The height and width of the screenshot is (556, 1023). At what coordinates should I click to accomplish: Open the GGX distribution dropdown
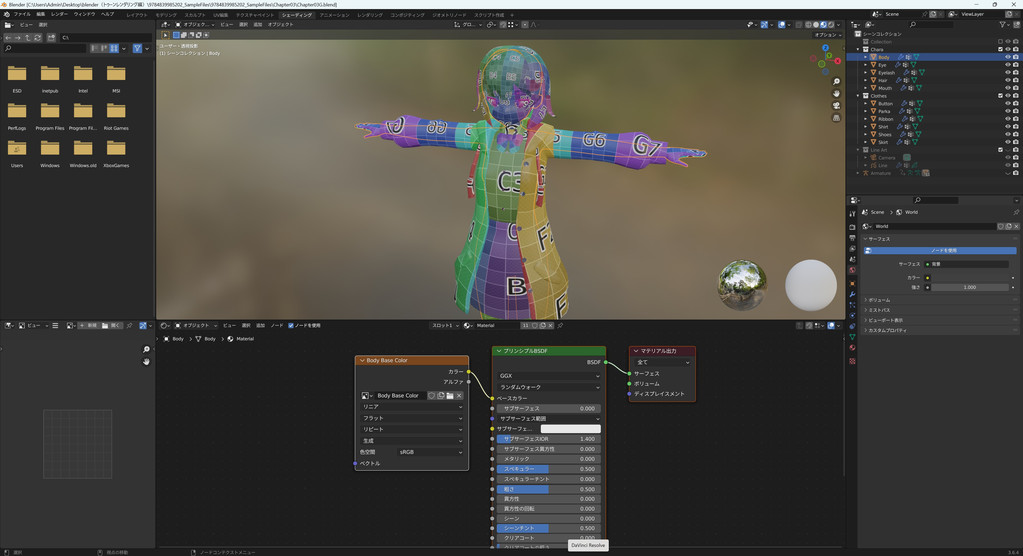[548, 376]
